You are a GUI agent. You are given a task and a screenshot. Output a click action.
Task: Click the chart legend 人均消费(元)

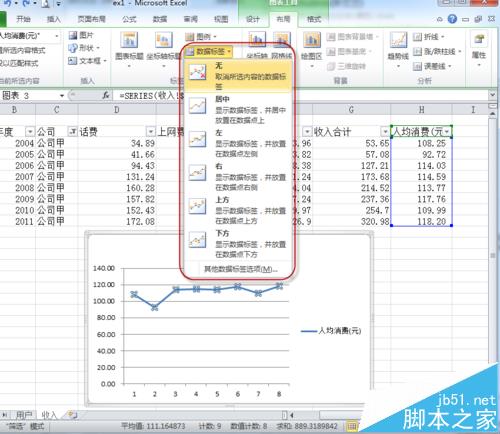(331, 331)
